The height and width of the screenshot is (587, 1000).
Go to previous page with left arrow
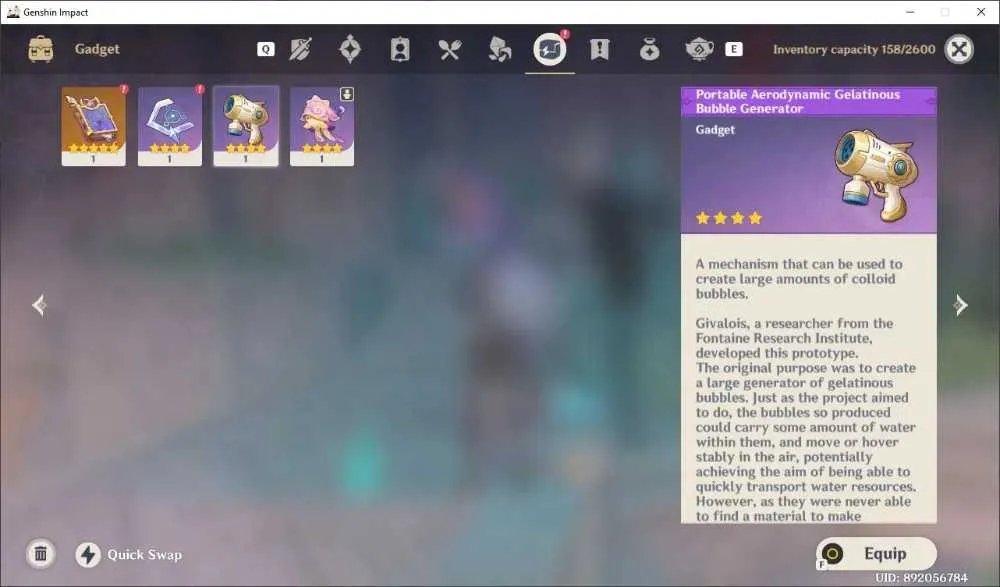tap(39, 305)
